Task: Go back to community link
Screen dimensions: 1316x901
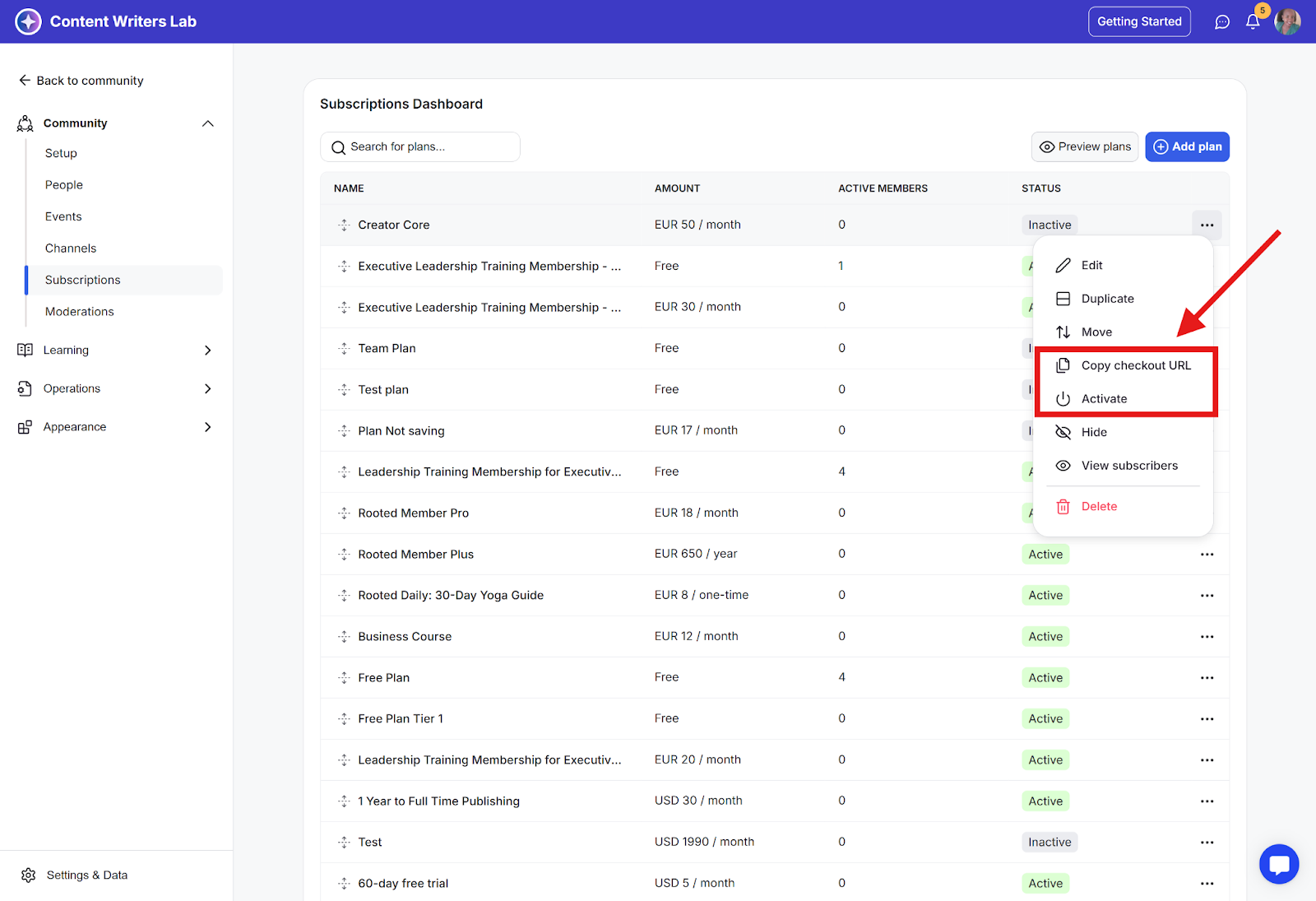Action: (x=81, y=81)
